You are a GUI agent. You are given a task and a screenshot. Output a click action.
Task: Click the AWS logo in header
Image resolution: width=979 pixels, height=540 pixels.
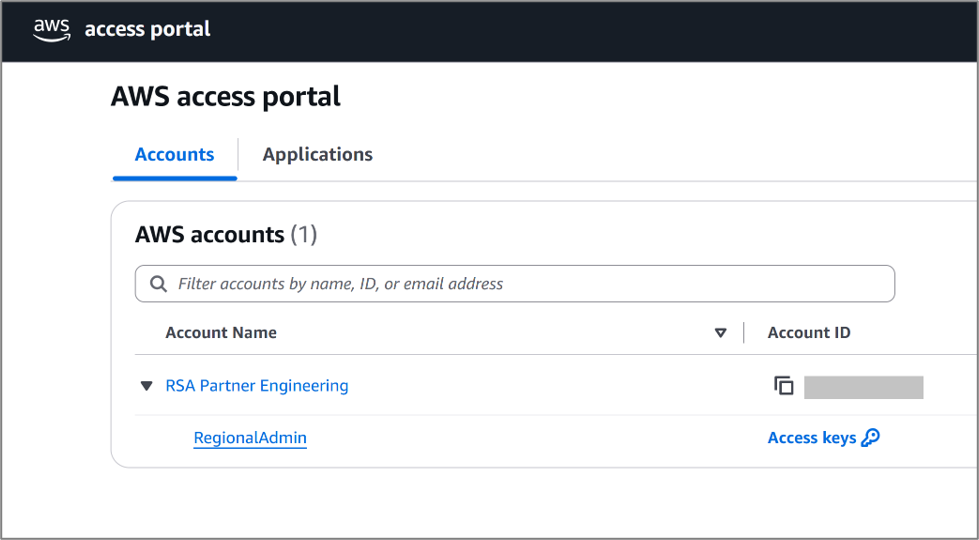[x=52, y=30]
